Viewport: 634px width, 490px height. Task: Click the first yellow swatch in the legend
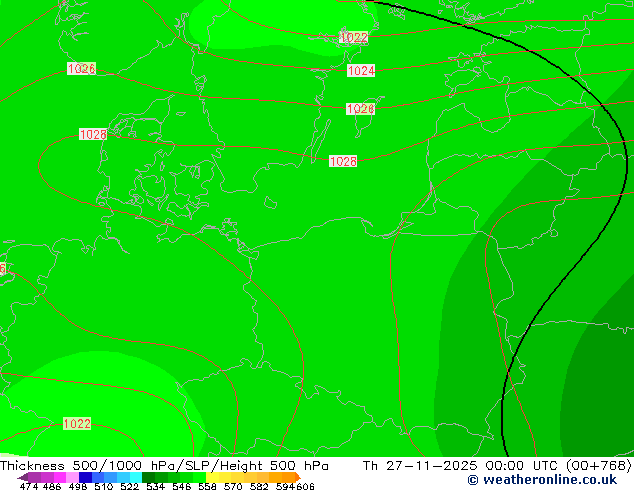pyautogui.click(x=212, y=477)
